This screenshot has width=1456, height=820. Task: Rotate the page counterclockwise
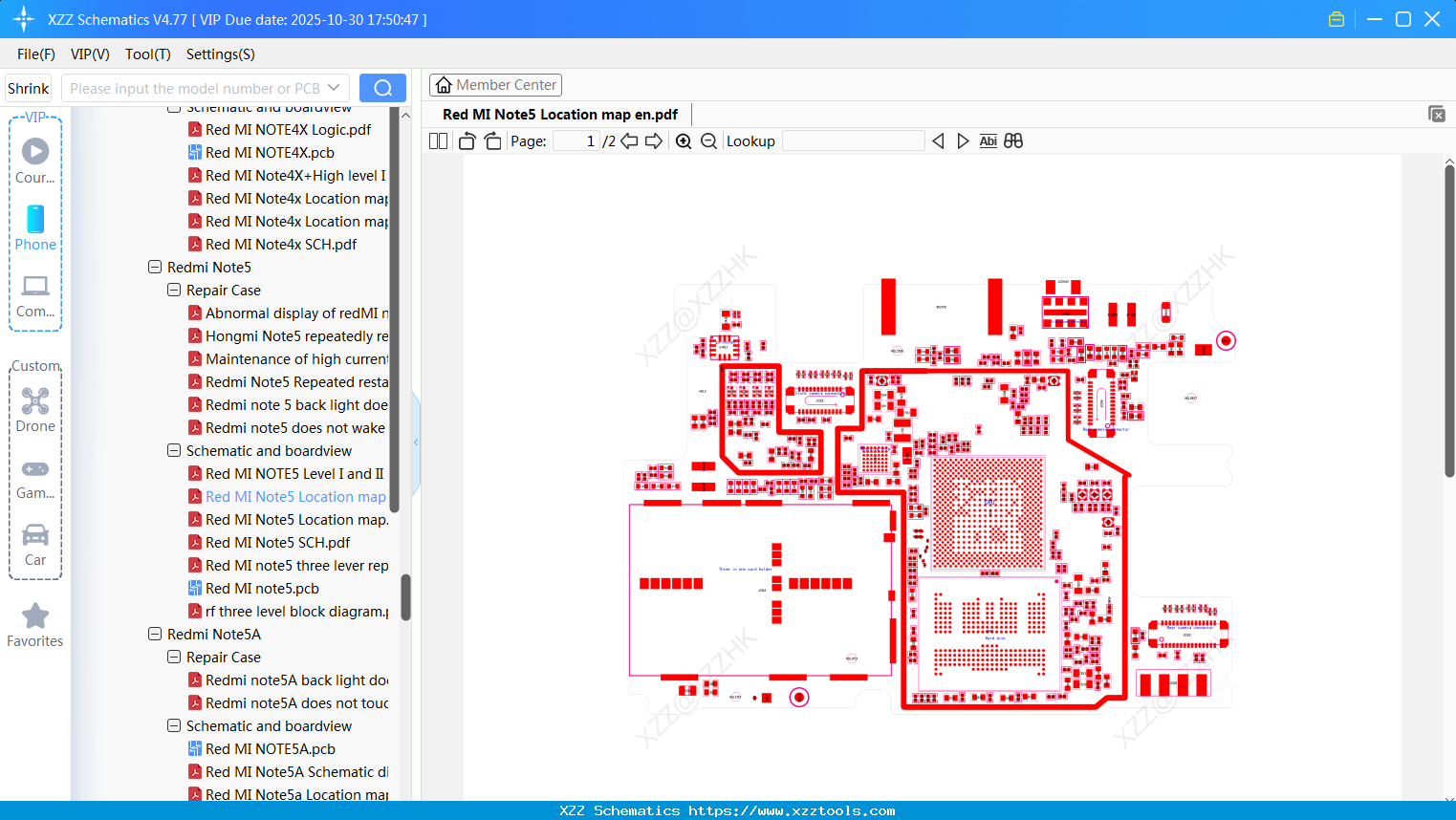tap(467, 141)
